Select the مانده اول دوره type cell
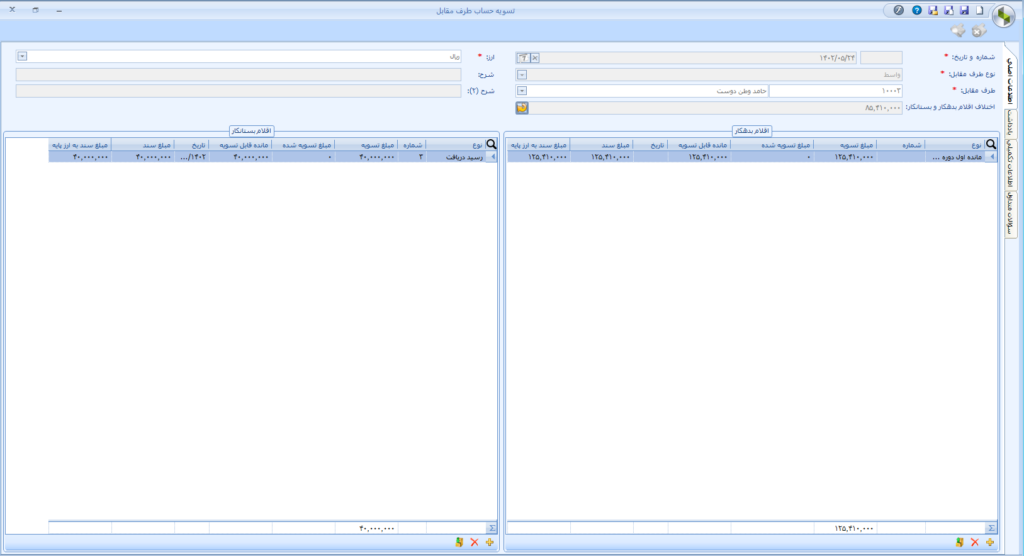 tap(955, 157)
